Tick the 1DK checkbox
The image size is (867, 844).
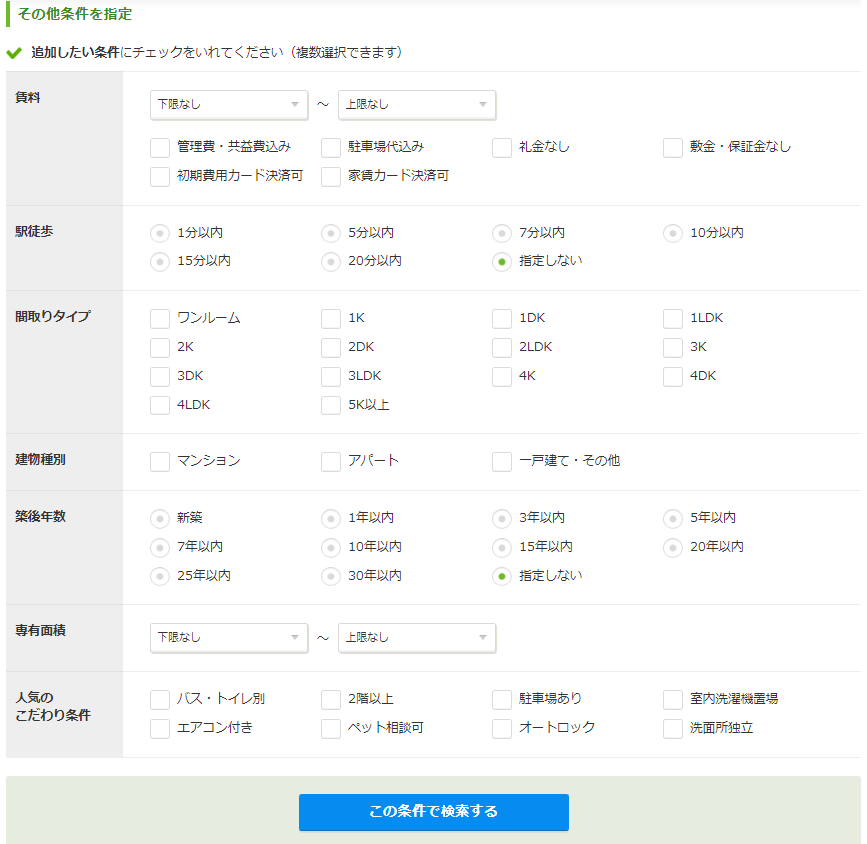pyautogui.click(x=502, y=319)
